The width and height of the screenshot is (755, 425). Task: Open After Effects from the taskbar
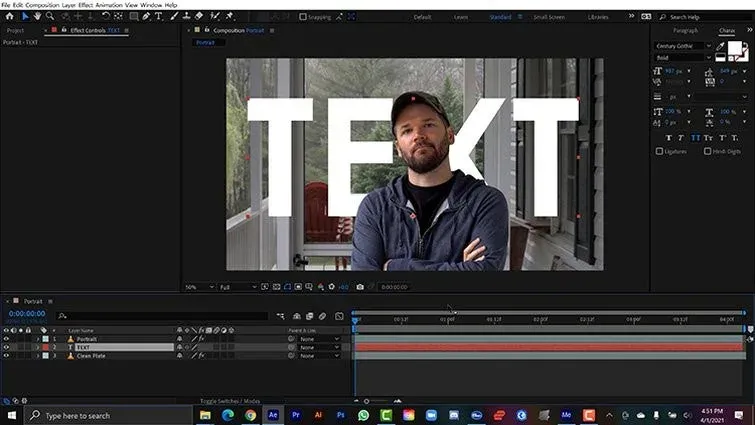coord(273,415)
